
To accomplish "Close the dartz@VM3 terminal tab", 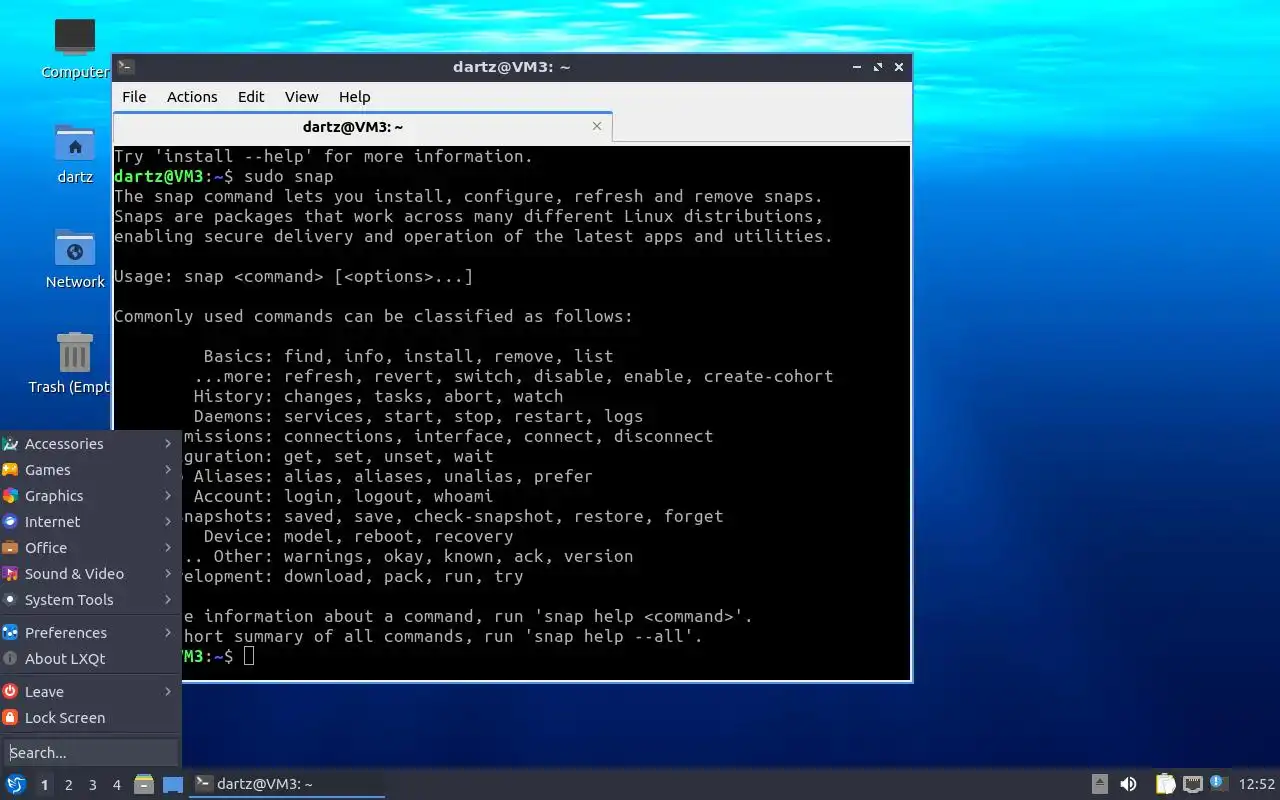I will 597,126.
